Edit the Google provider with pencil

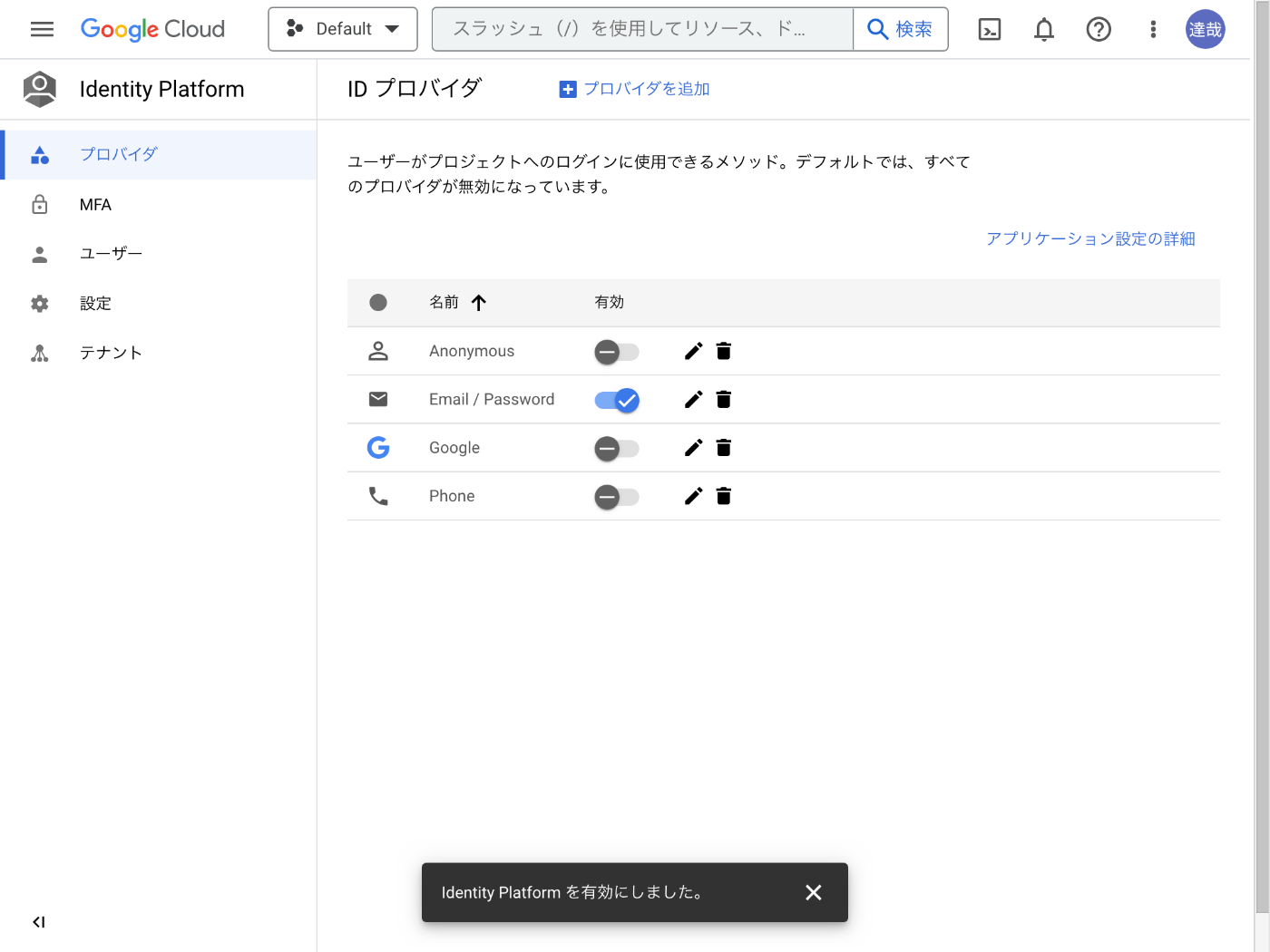tap(693, 447)
